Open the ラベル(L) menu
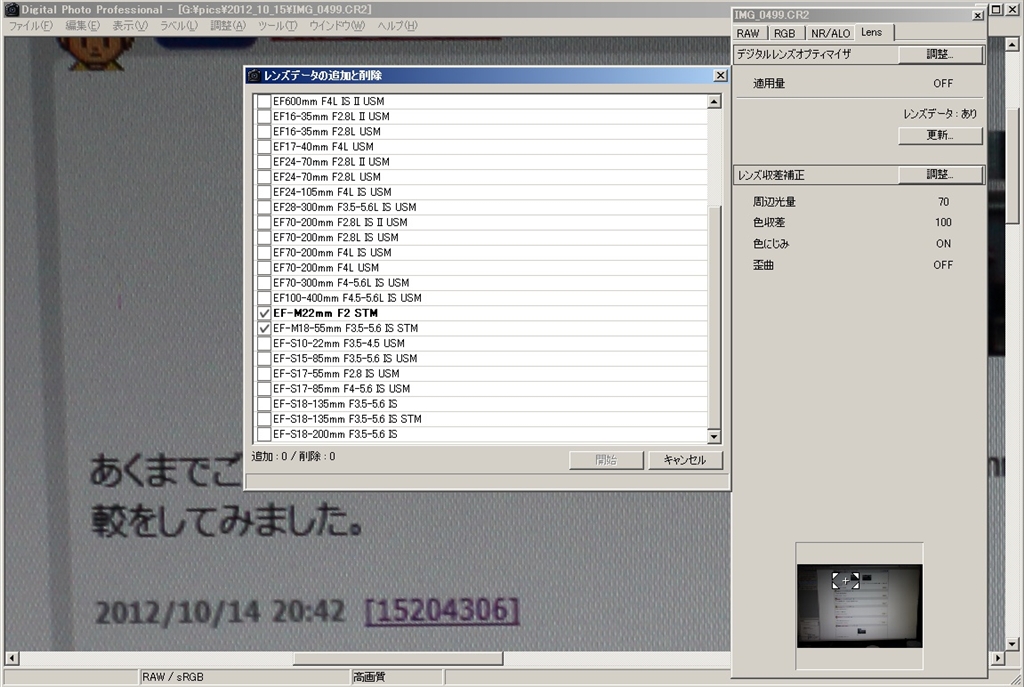The image size is (1024, 687). 178,25
